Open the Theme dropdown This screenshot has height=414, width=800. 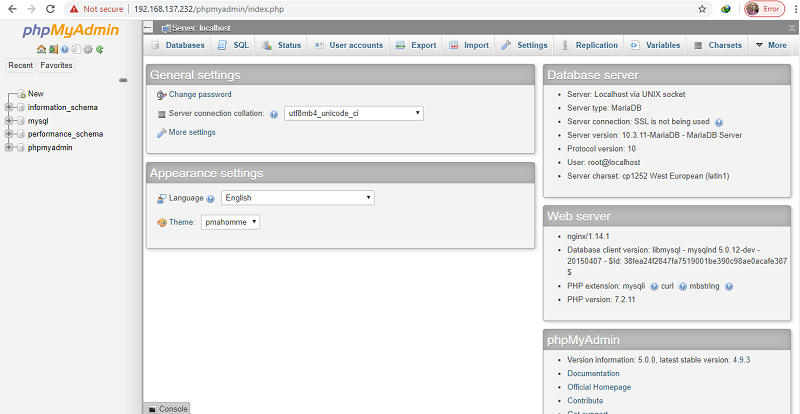231,222
